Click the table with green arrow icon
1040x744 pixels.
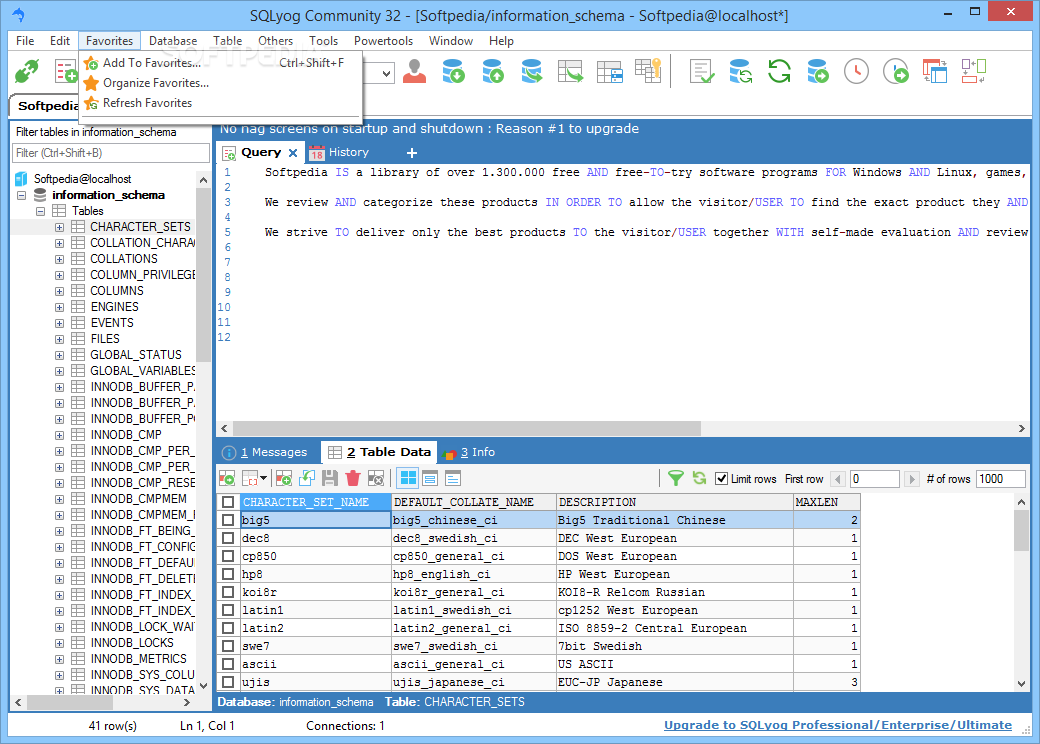click(570, 71)
